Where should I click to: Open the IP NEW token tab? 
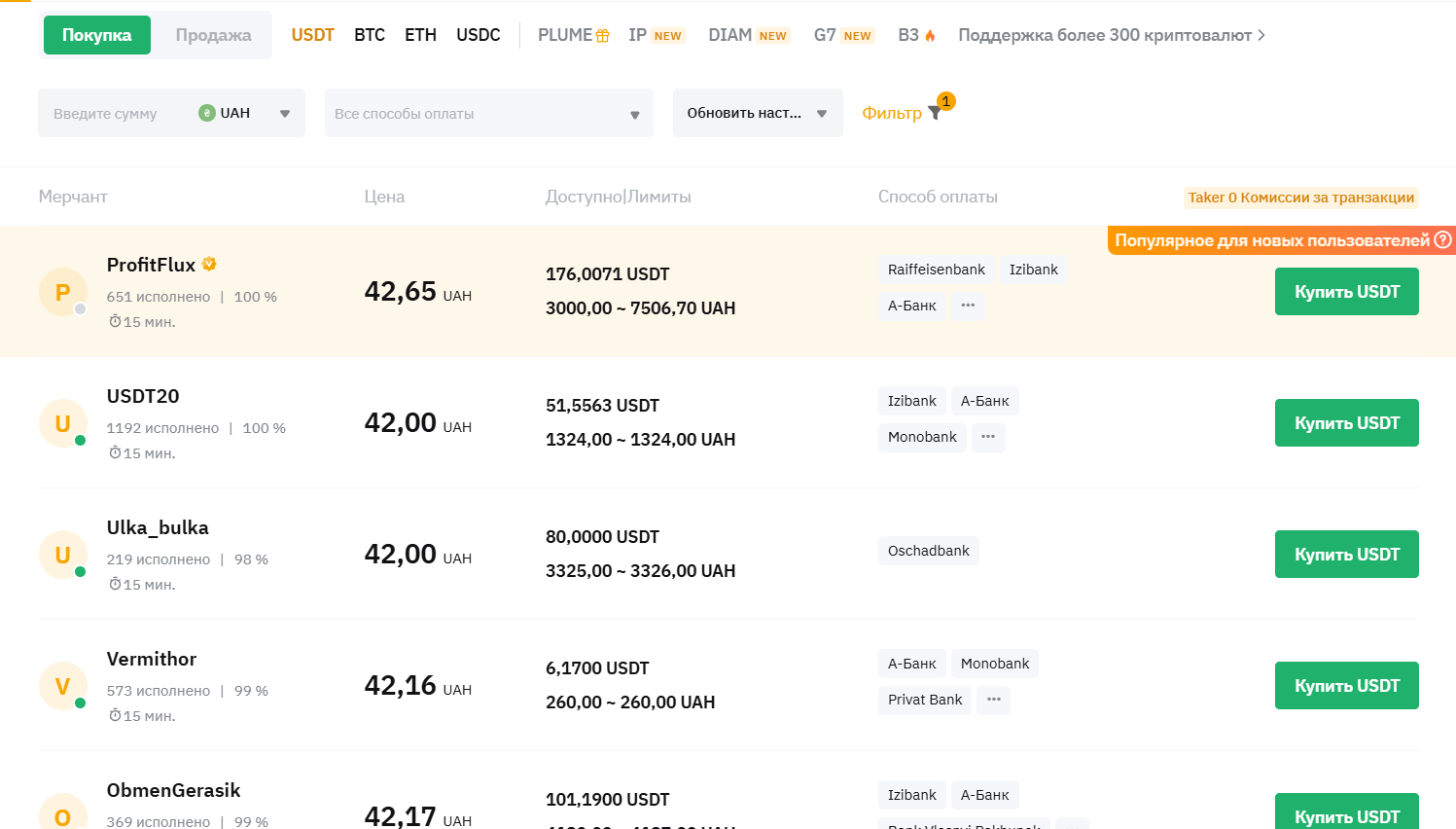(657, 35)
